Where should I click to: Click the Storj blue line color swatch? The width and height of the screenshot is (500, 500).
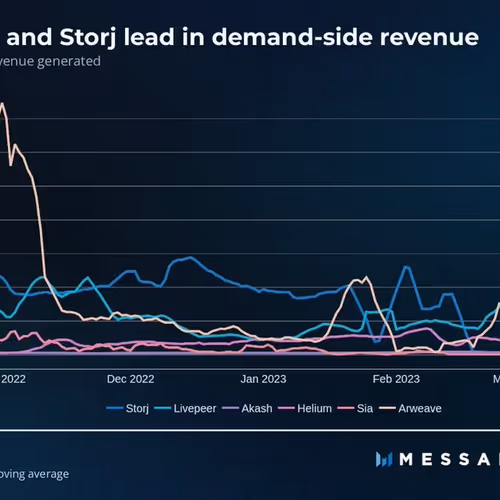coord(115,408)
